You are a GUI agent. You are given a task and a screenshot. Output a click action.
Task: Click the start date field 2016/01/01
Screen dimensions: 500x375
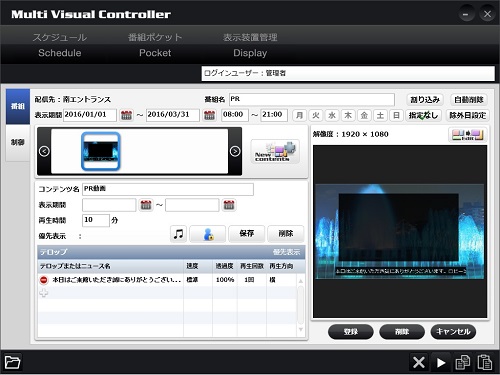pyautogui.click(x=90, y=115)
